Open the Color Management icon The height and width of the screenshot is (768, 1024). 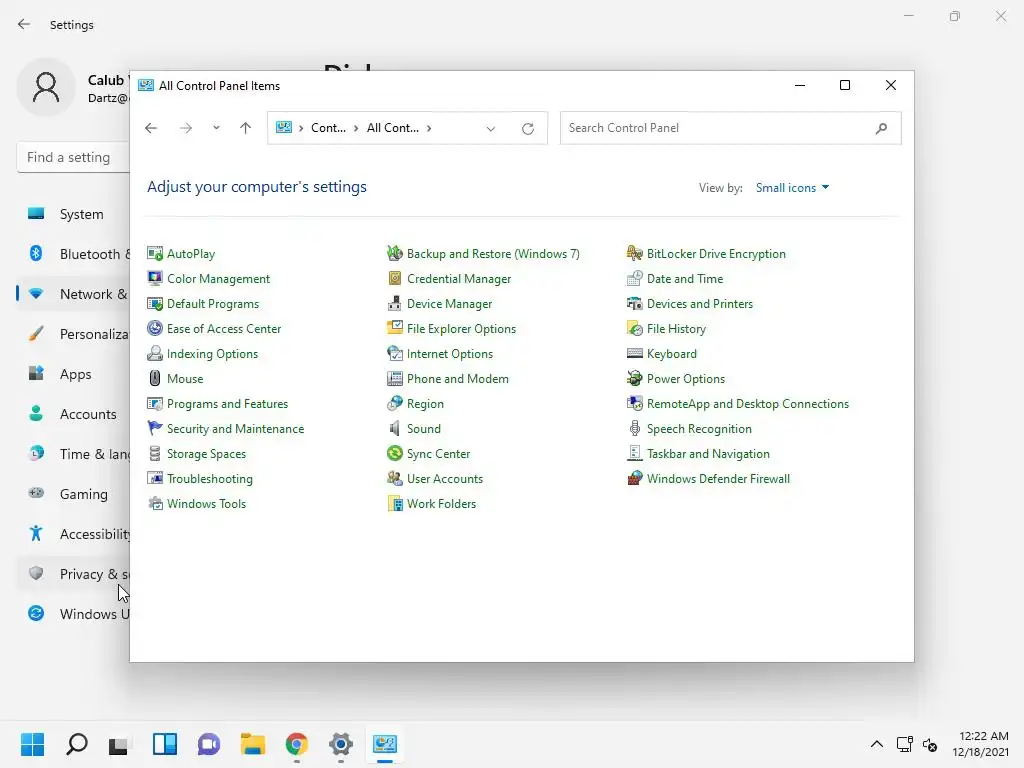tap(155, 278)
